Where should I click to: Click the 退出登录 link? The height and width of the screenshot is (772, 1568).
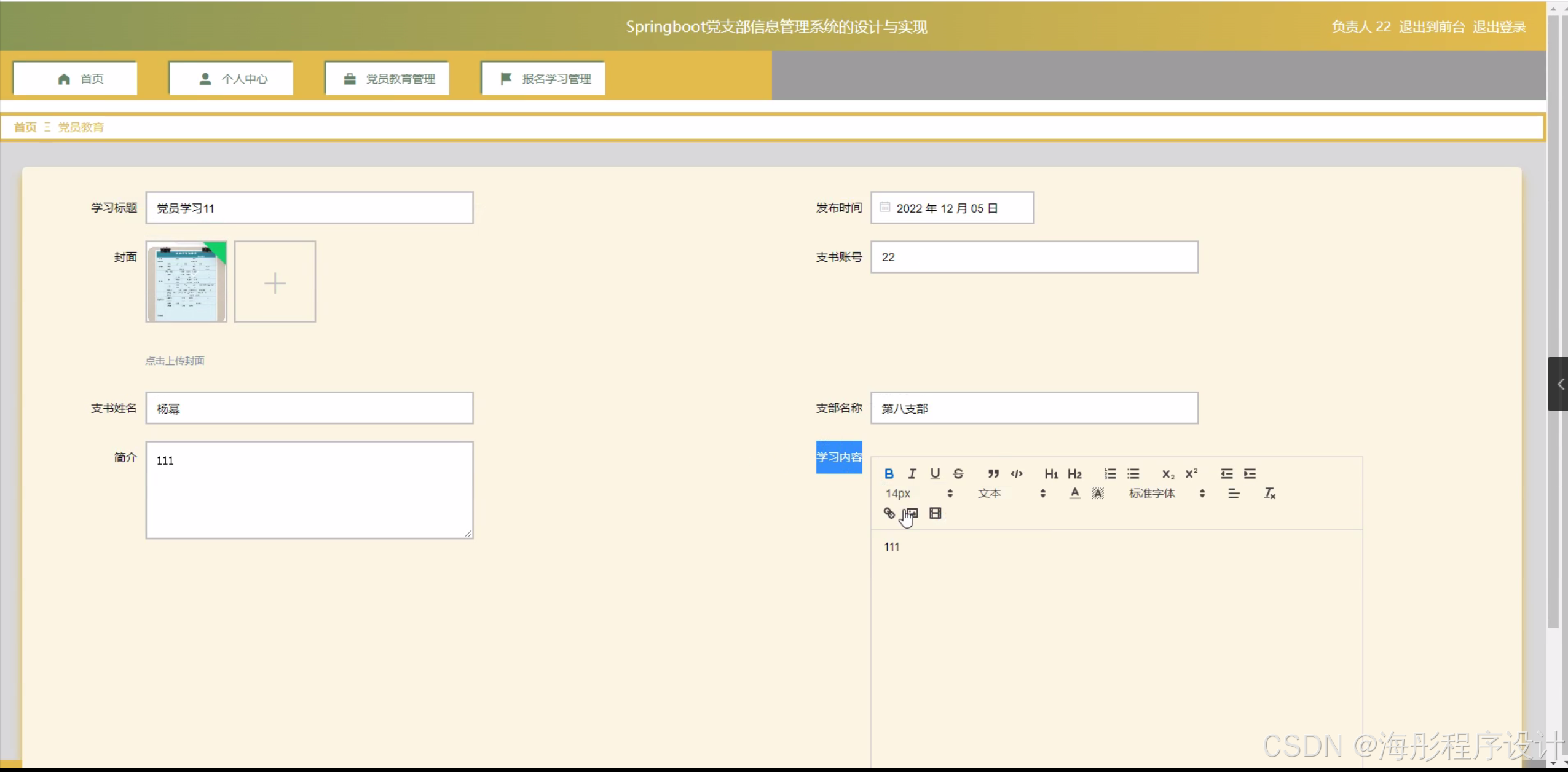[x=1499, y=27]
